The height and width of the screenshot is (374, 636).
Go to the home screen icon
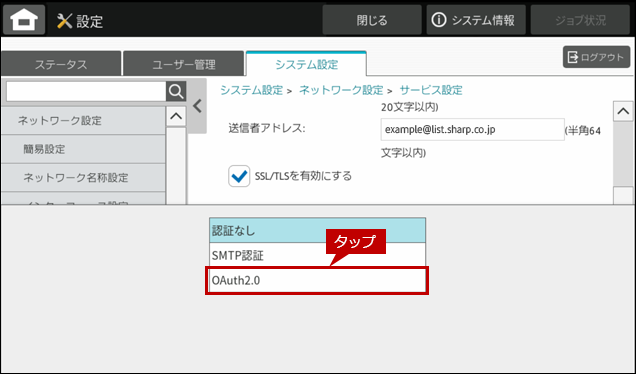tap(24, 19)
